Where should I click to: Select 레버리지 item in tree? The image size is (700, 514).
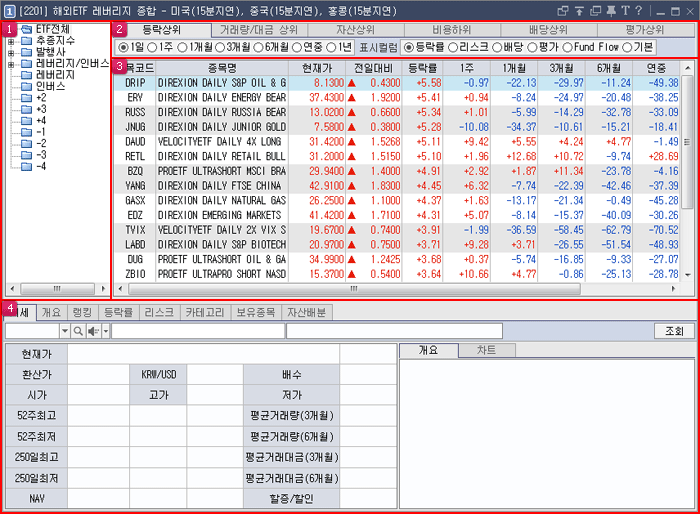click(55, 75)
